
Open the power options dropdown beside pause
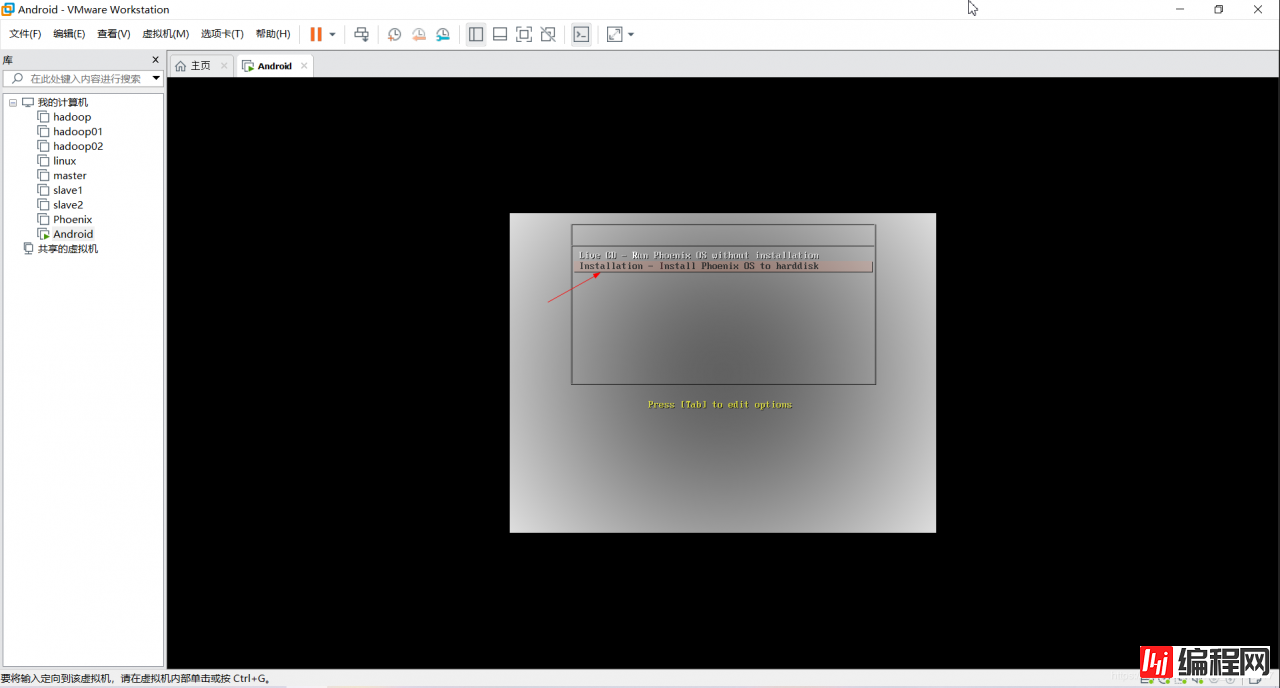click(333, 34)
